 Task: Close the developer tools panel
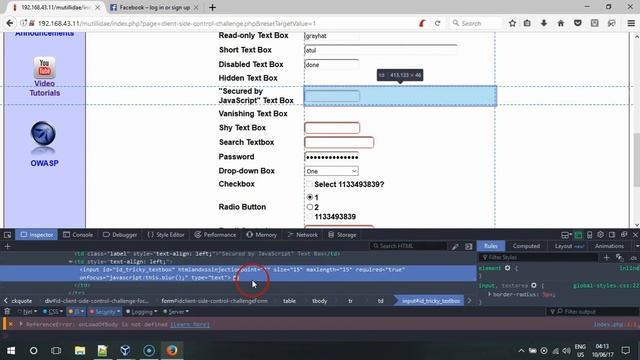pyautogui.click(x=635, y=235)
